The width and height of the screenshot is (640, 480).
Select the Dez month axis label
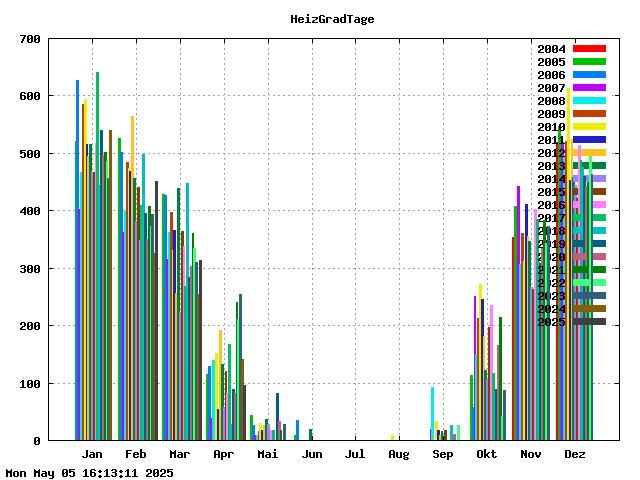coord(575,454)
